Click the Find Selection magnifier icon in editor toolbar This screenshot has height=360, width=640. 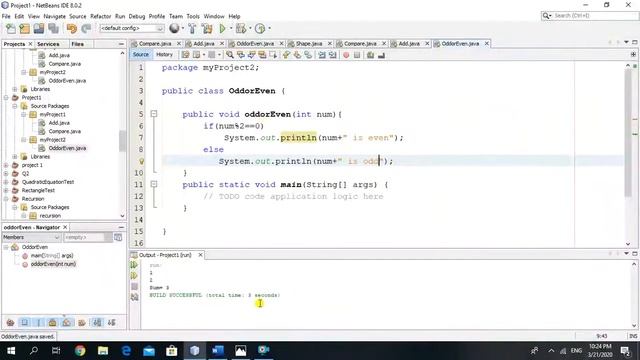coord(230,55)
